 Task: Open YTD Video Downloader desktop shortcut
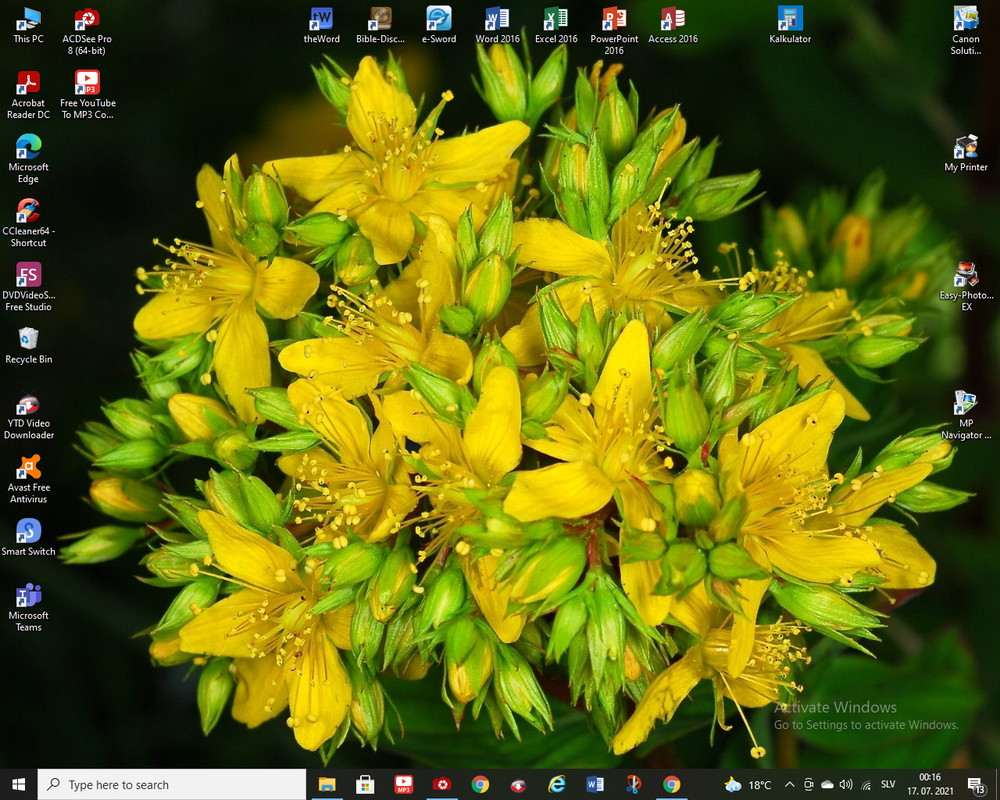pyautogui.click(x=28, y=417)
